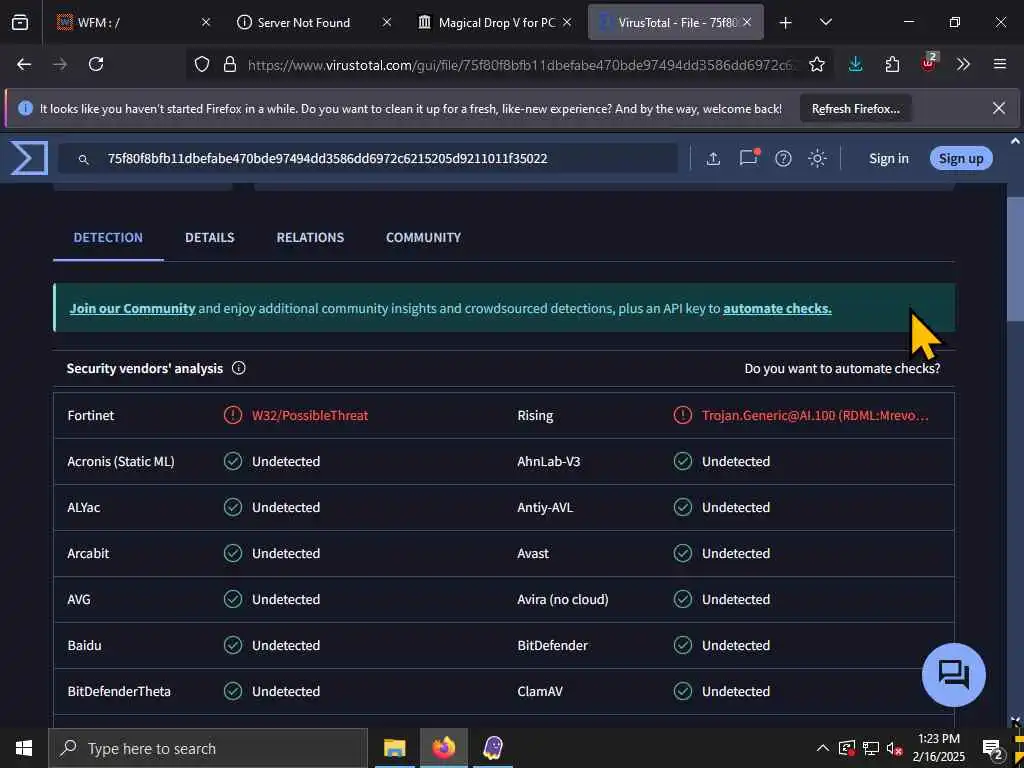Click the W32/PossibleThreat detection text
Screen dimensions: 1024x768
(x=310, y=415)
